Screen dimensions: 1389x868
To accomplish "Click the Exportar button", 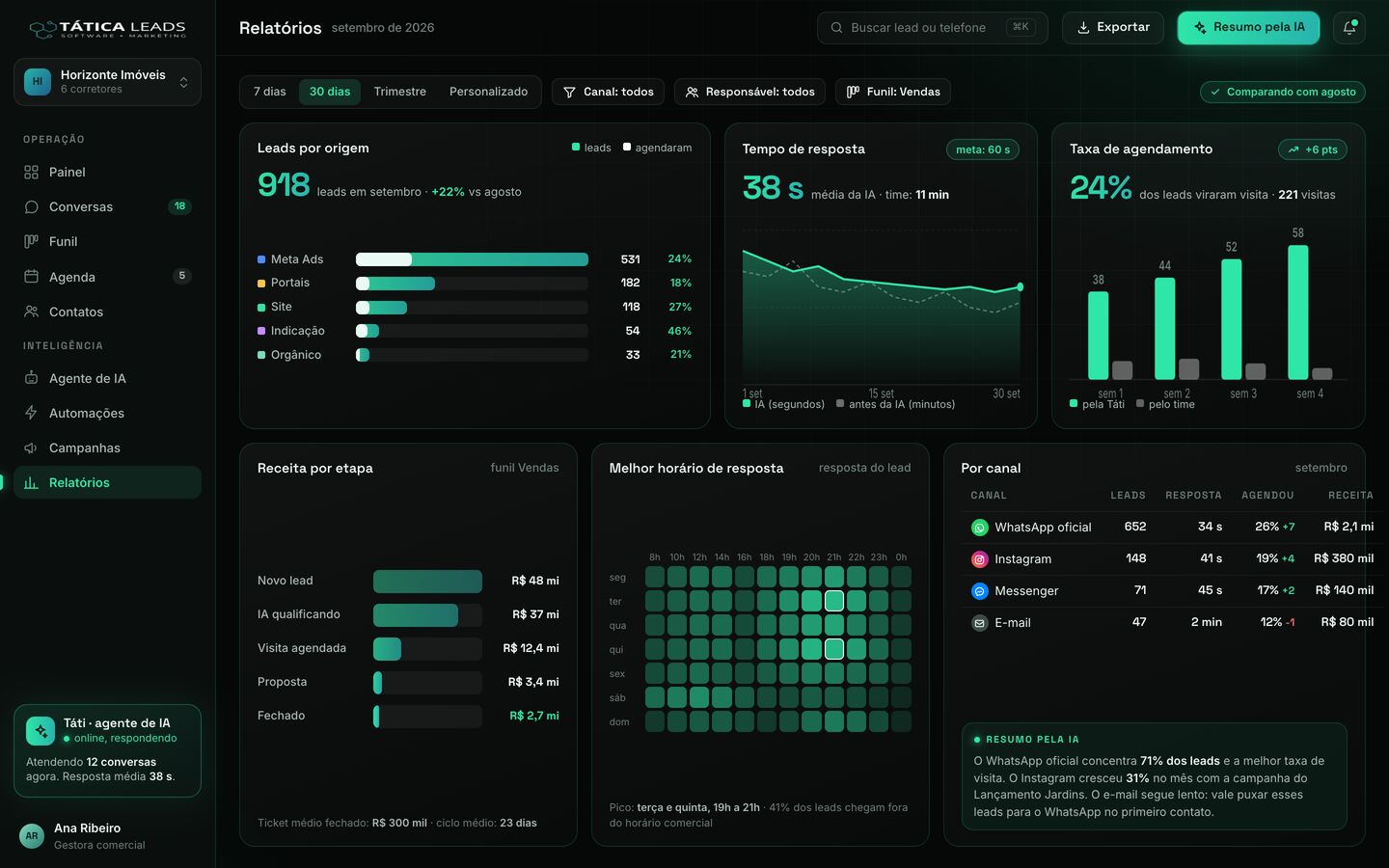I will coord(1113,28).
